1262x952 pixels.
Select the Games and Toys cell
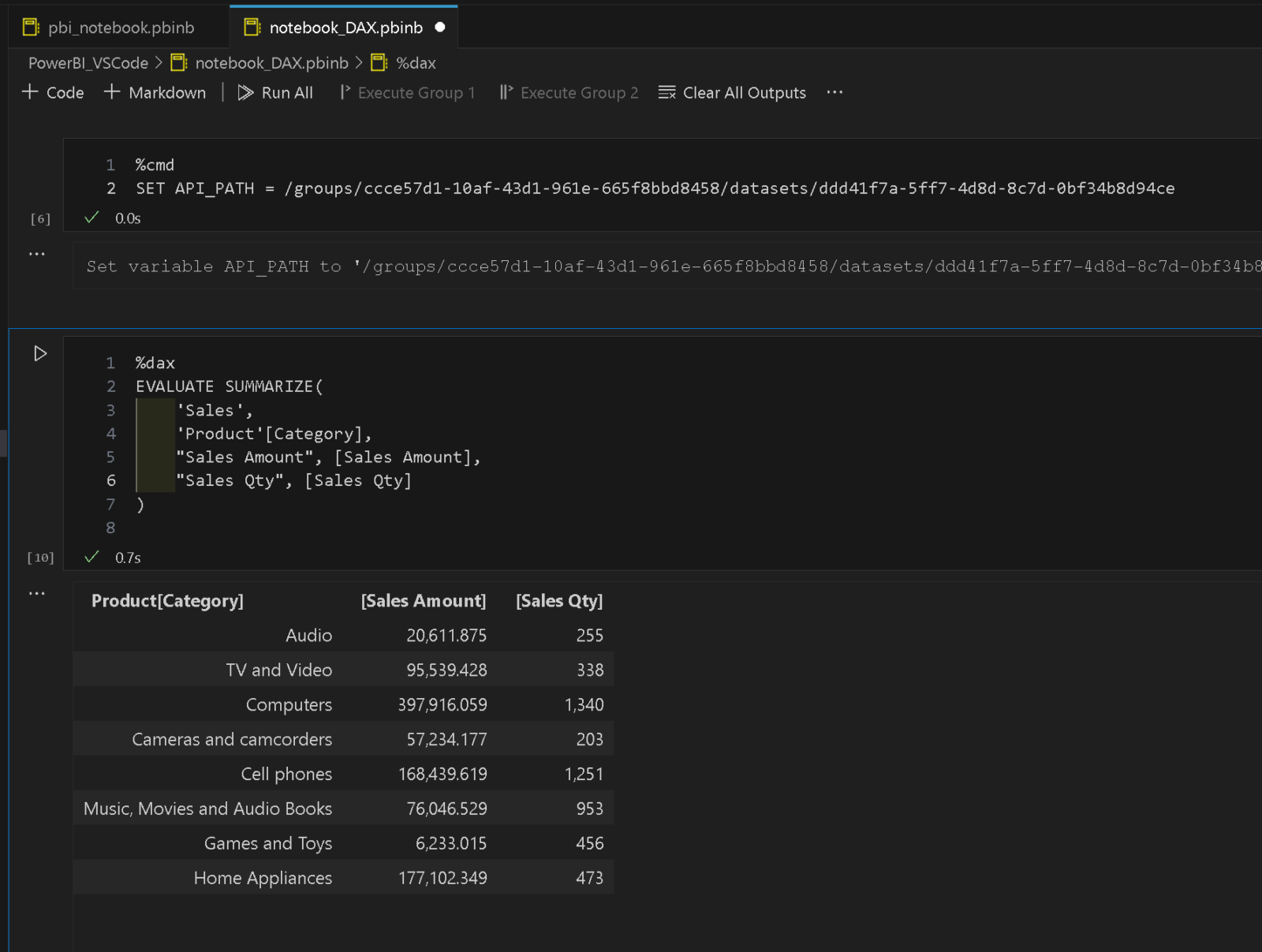click(x=268, y=844)
